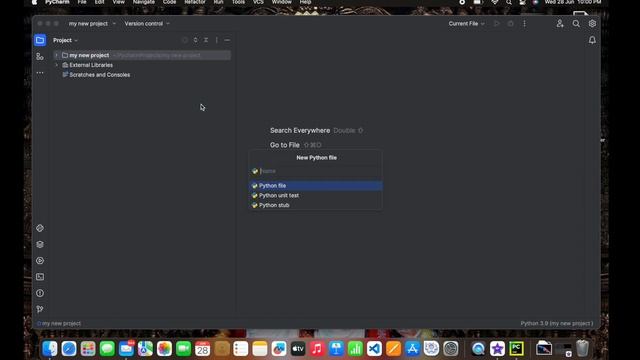
Task: Open more run actions menu
Action: [x=524, y=24]
